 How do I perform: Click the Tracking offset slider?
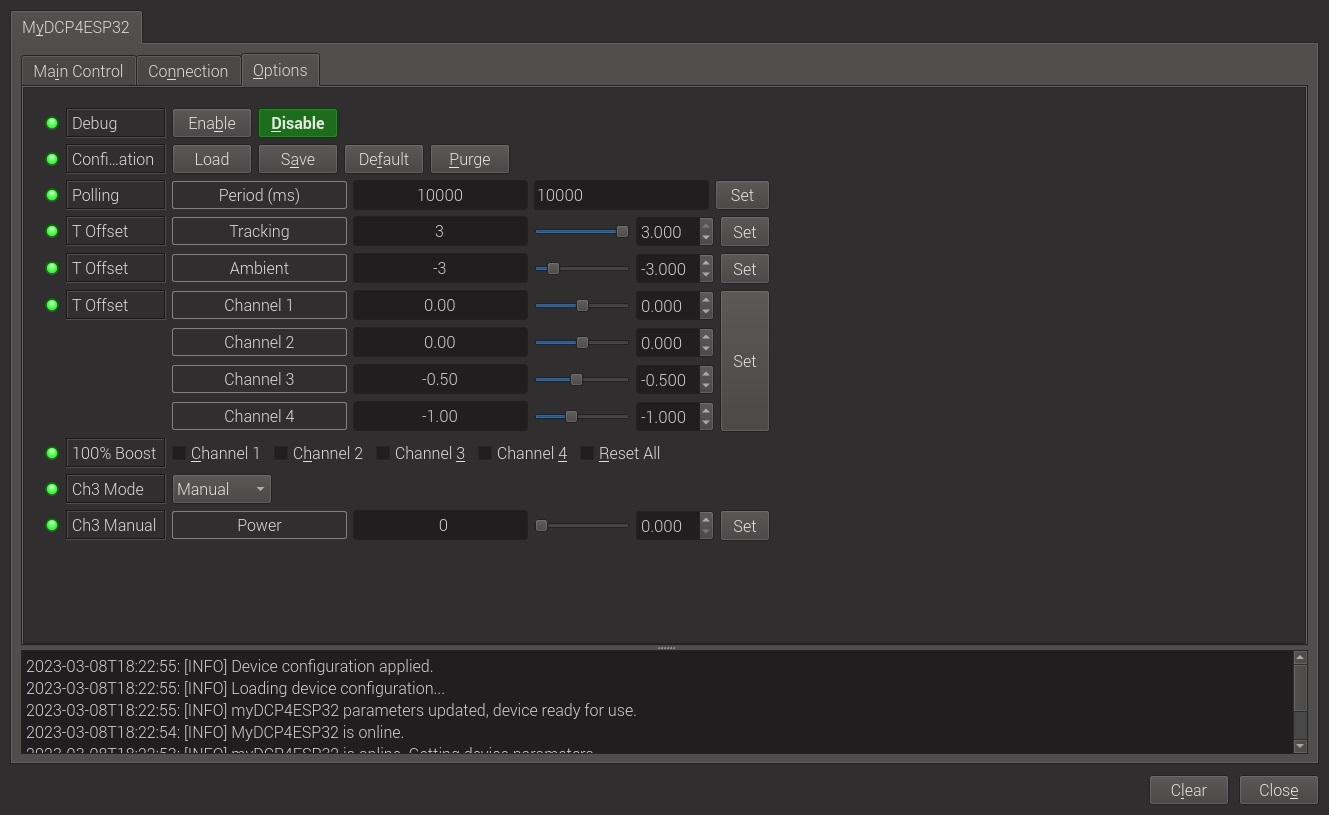pyautogui.click(x=582, y=232)
